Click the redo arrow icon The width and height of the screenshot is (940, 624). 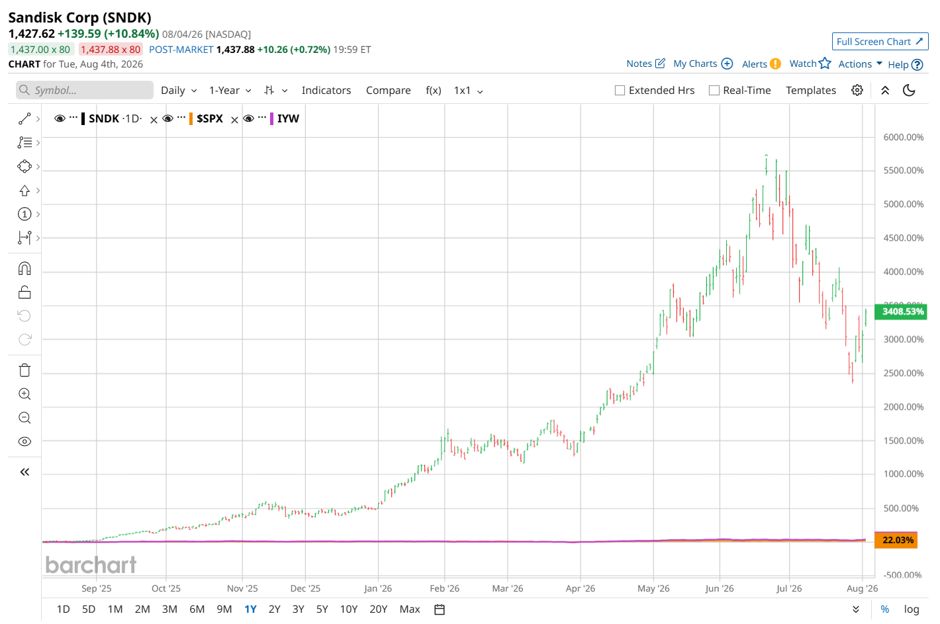pyautogui.click(x=24, y=340)
